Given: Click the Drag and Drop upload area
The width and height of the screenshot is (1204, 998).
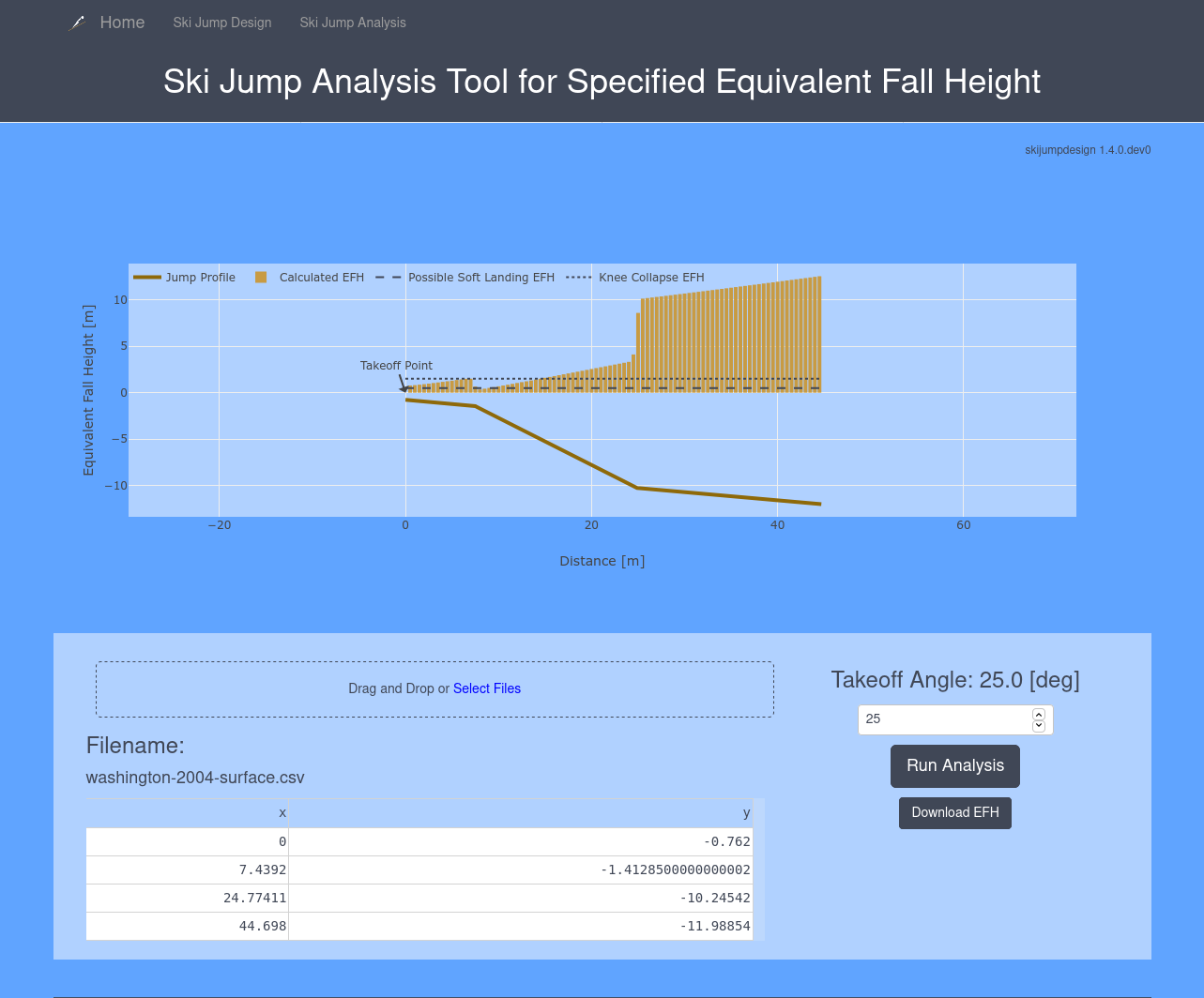Looking at the screenshot, I should tap(434, 688).
